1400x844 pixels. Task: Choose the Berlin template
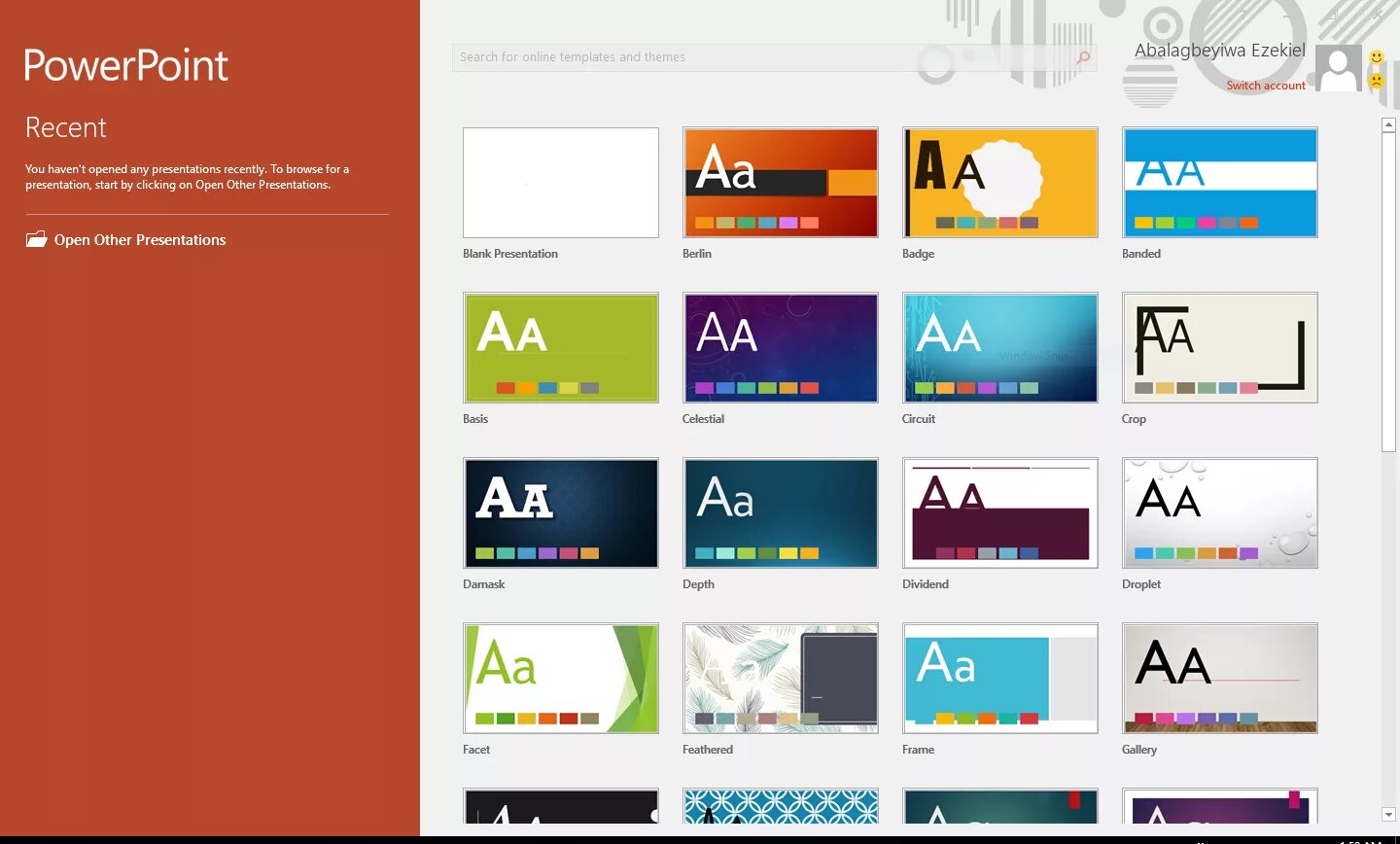[x=781, y=183]
